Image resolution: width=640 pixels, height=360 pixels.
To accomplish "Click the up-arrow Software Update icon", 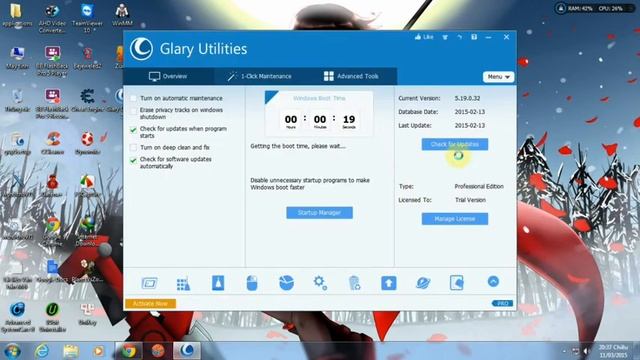I will (x=389, y=283).
